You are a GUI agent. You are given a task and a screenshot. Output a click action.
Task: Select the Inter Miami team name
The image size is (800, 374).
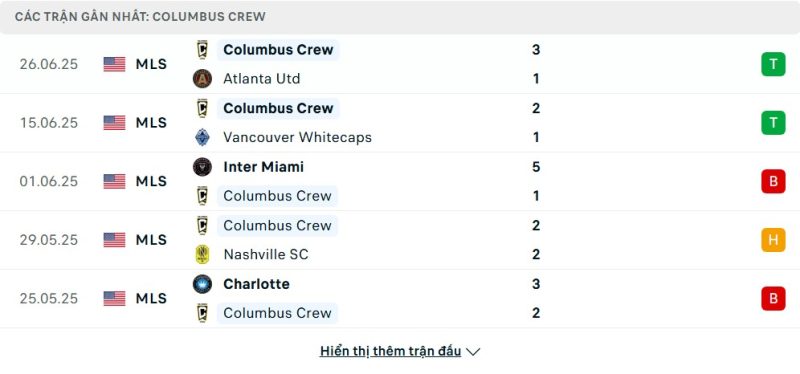(263, 167)
